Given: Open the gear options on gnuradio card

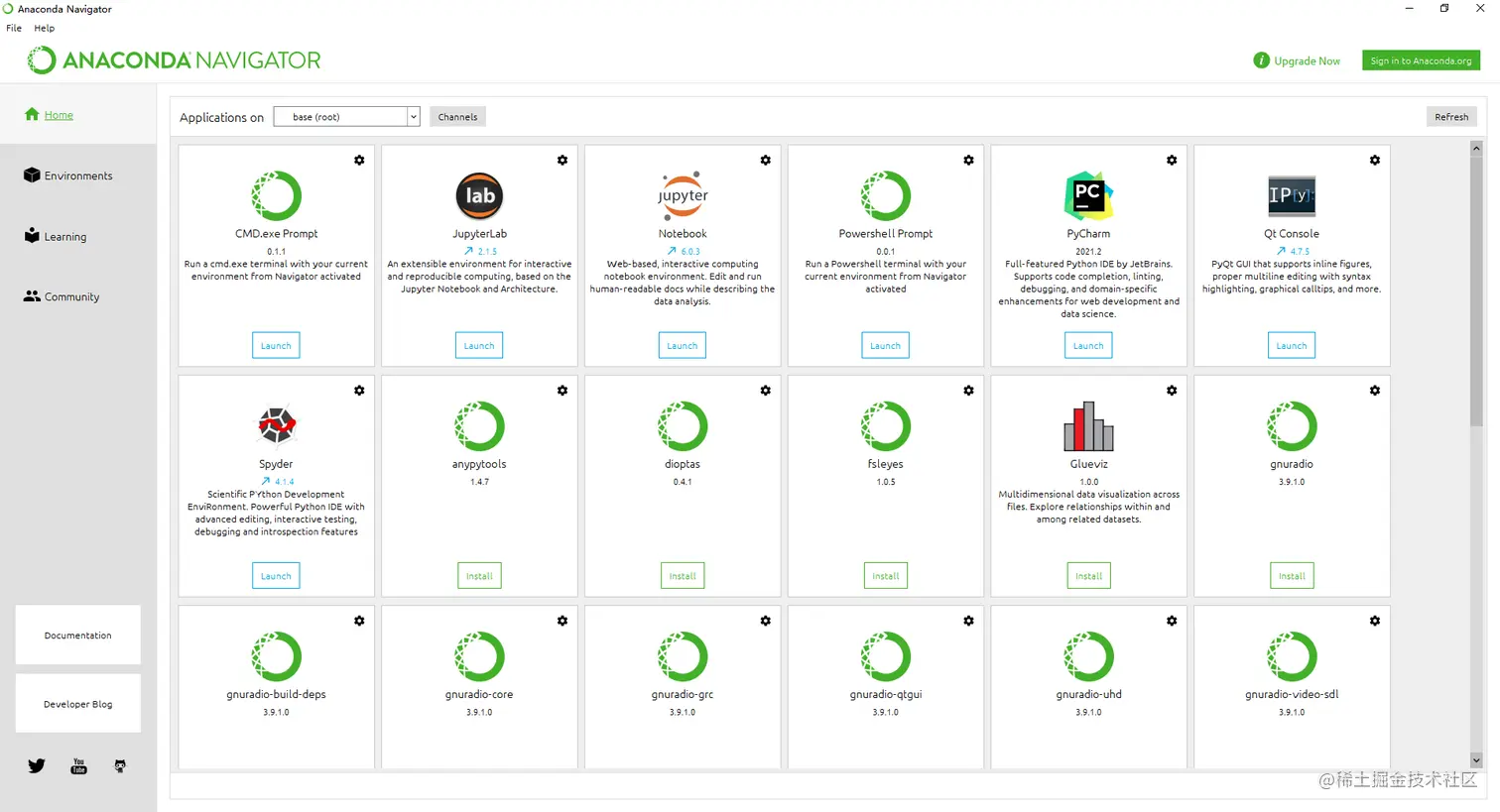Looking at the screenshot, I should point(1375,391).
